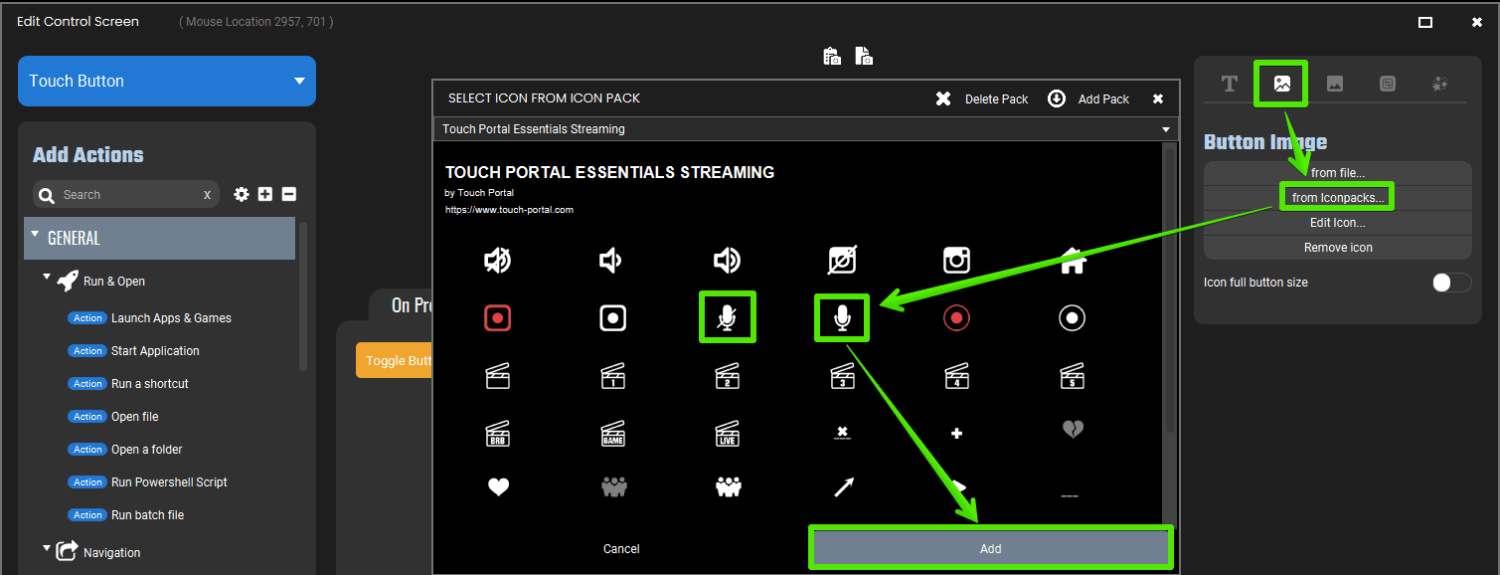Select the crossed-out Instagram icon

842,262
